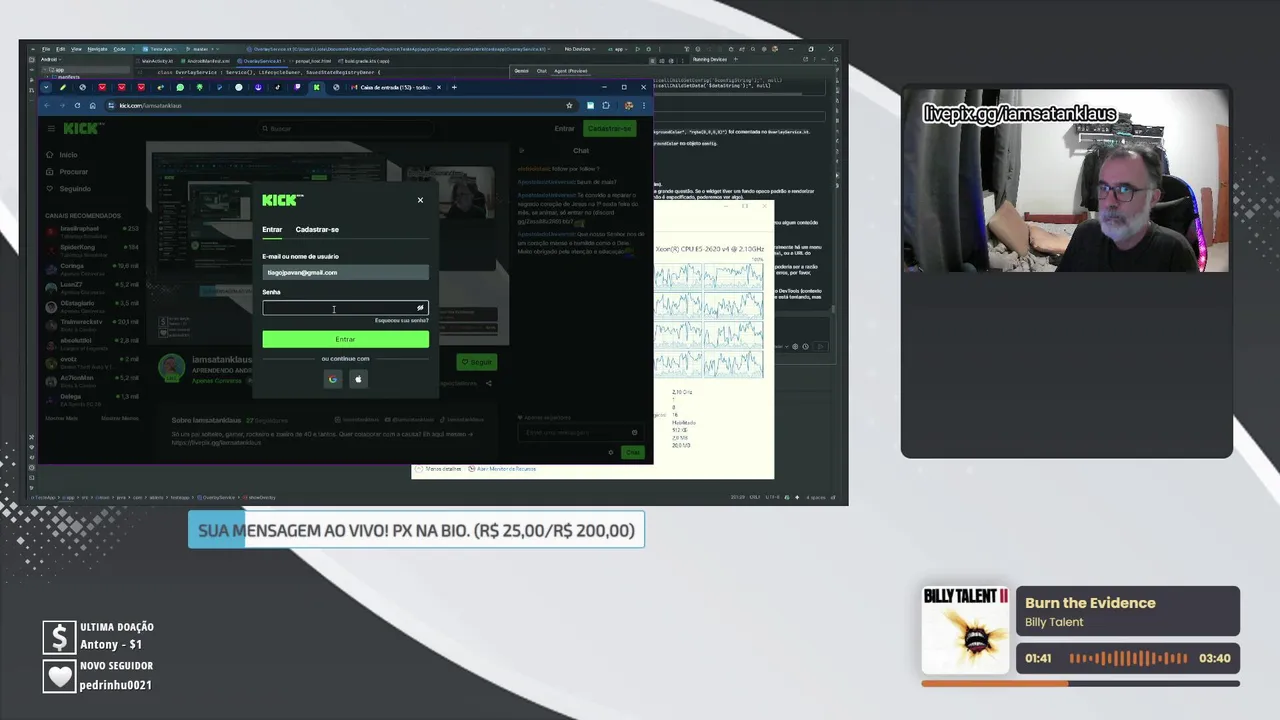Open AndroidManifest.xml editor tab
This screenshot has height=720, width=1280.
pos(205,61)
